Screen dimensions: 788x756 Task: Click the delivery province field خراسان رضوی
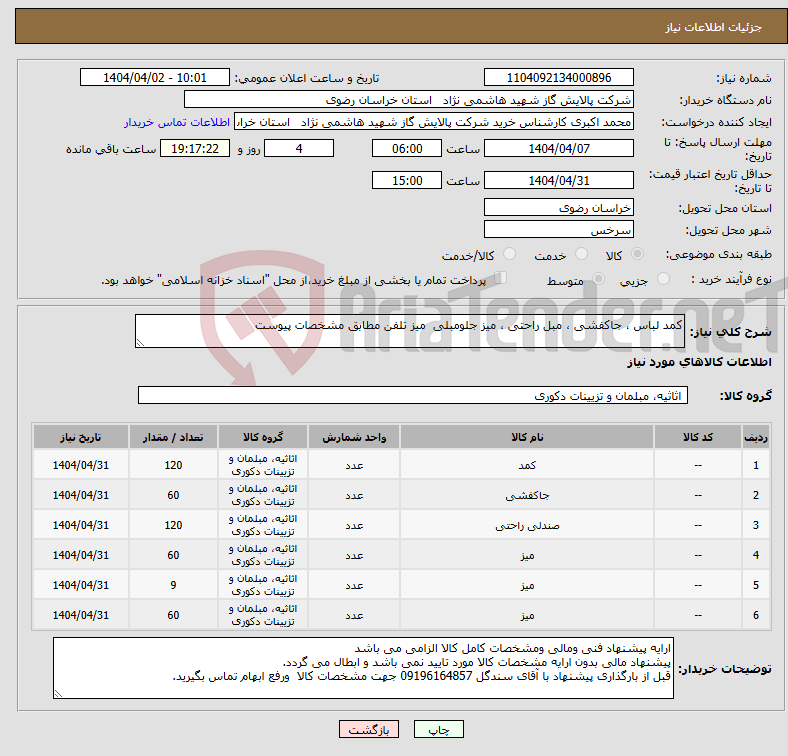(558, 207)
